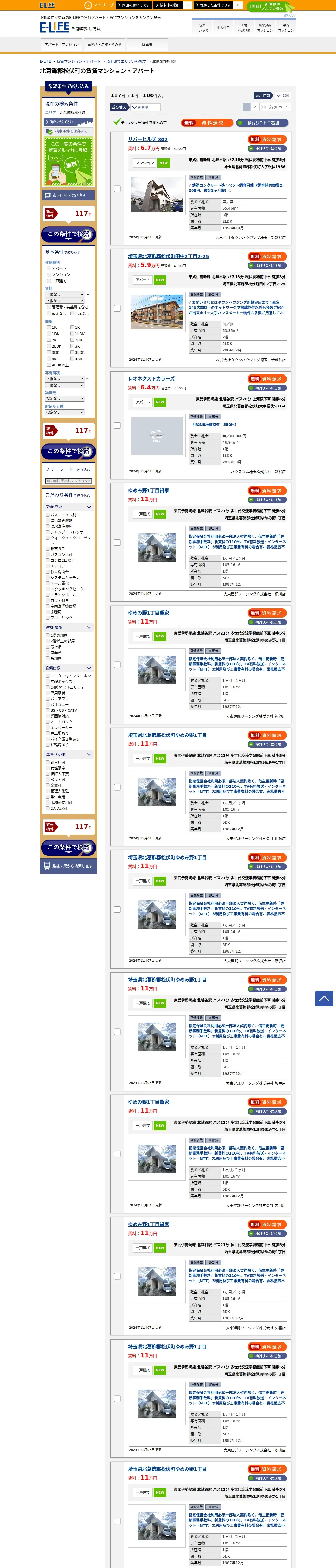Viewport: 336px width, 1568px height.
Task: Switch to the アパート・マンション tab
Action: (61, 44)
